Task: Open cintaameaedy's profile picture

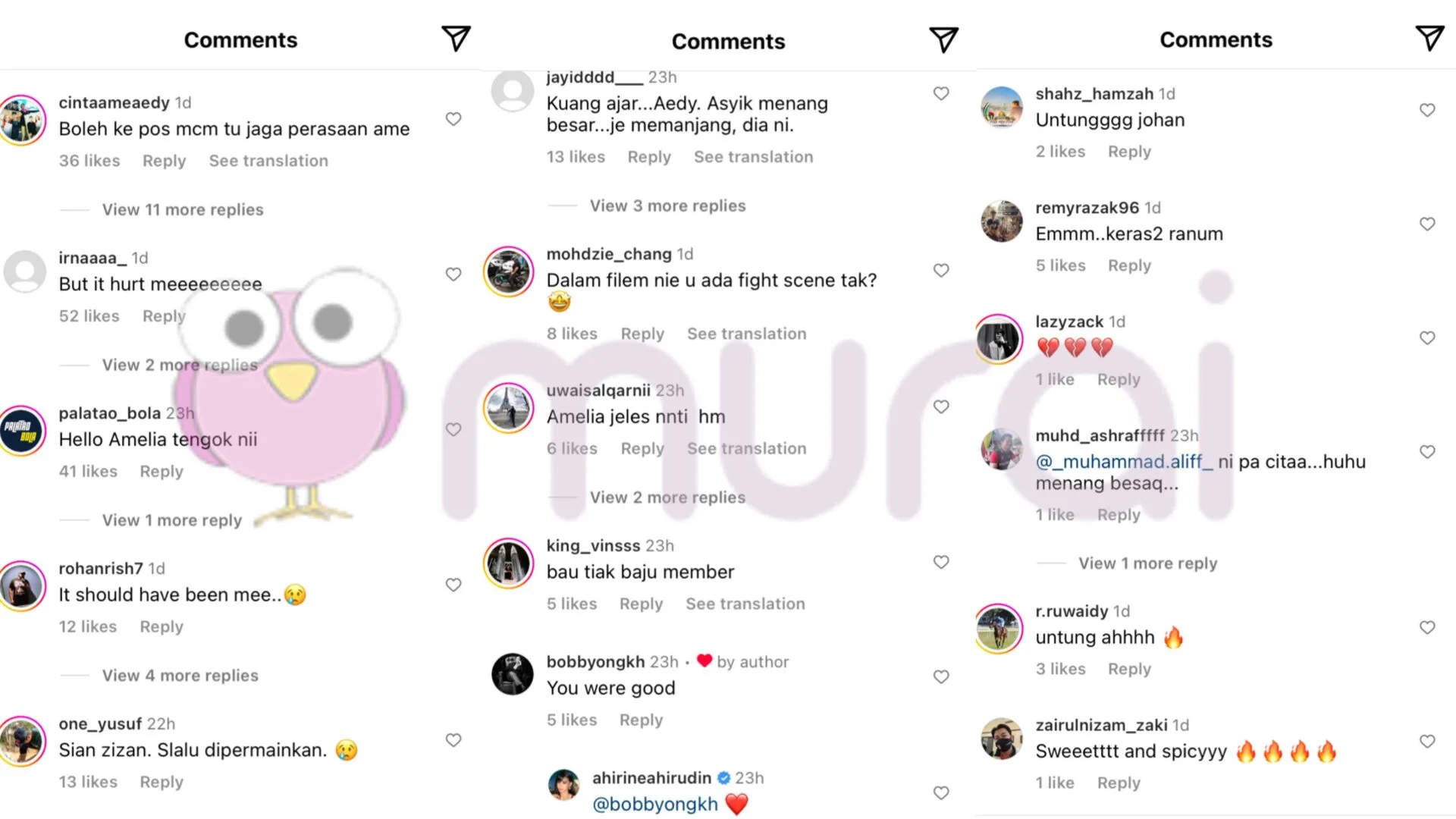Action: click(x=21, y=120)
